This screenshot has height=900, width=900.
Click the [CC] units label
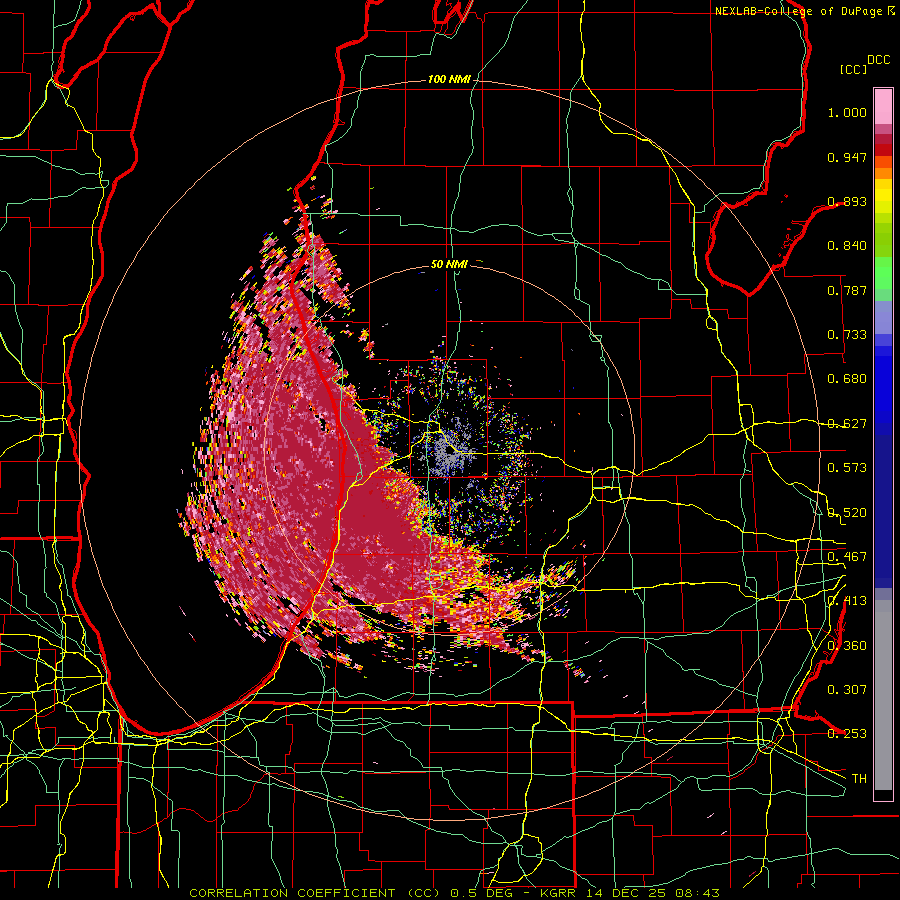(853, 69)
